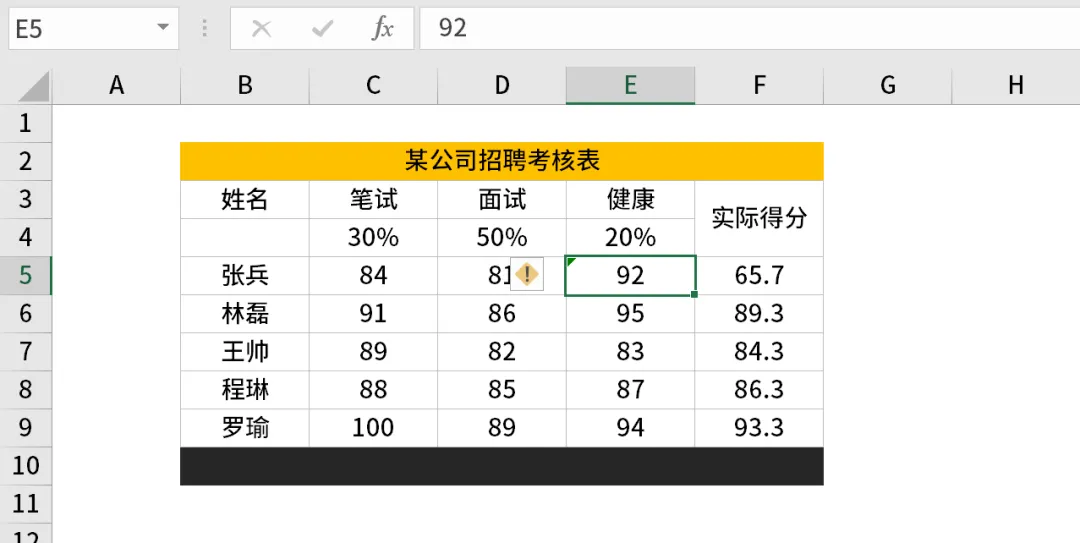Select column F header

(759, 85)
